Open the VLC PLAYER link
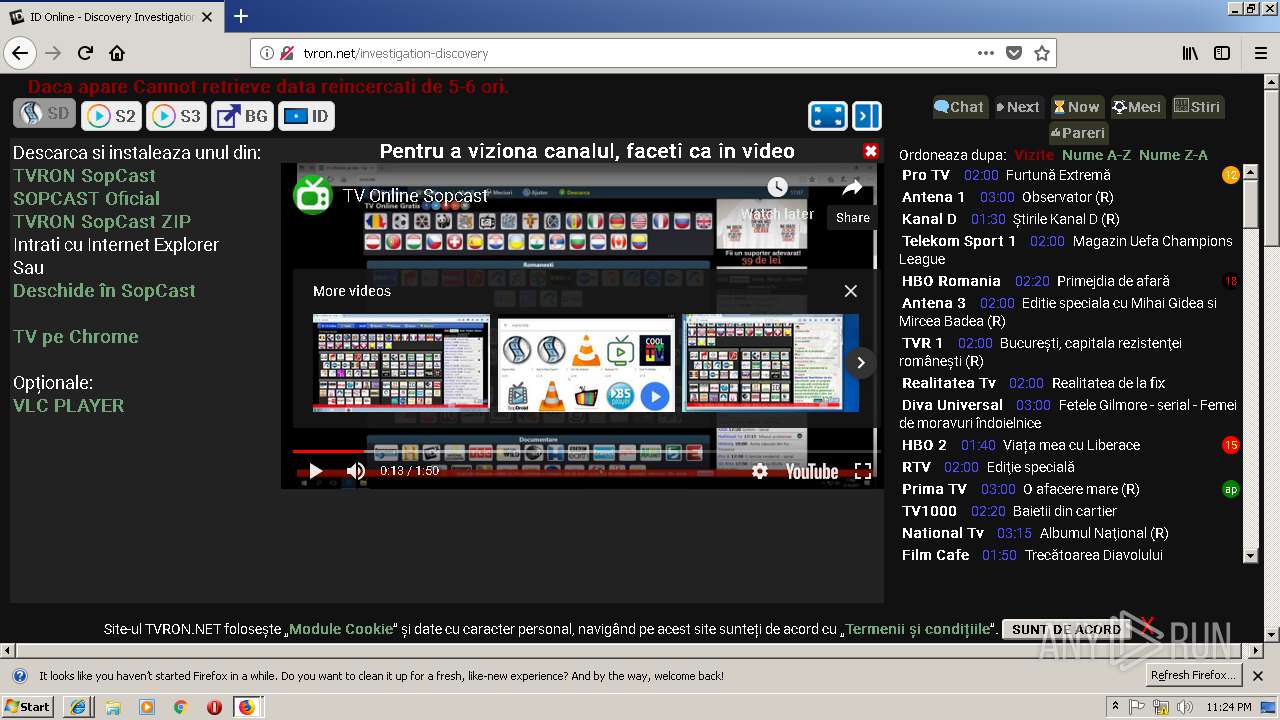 tap(69, 405)
